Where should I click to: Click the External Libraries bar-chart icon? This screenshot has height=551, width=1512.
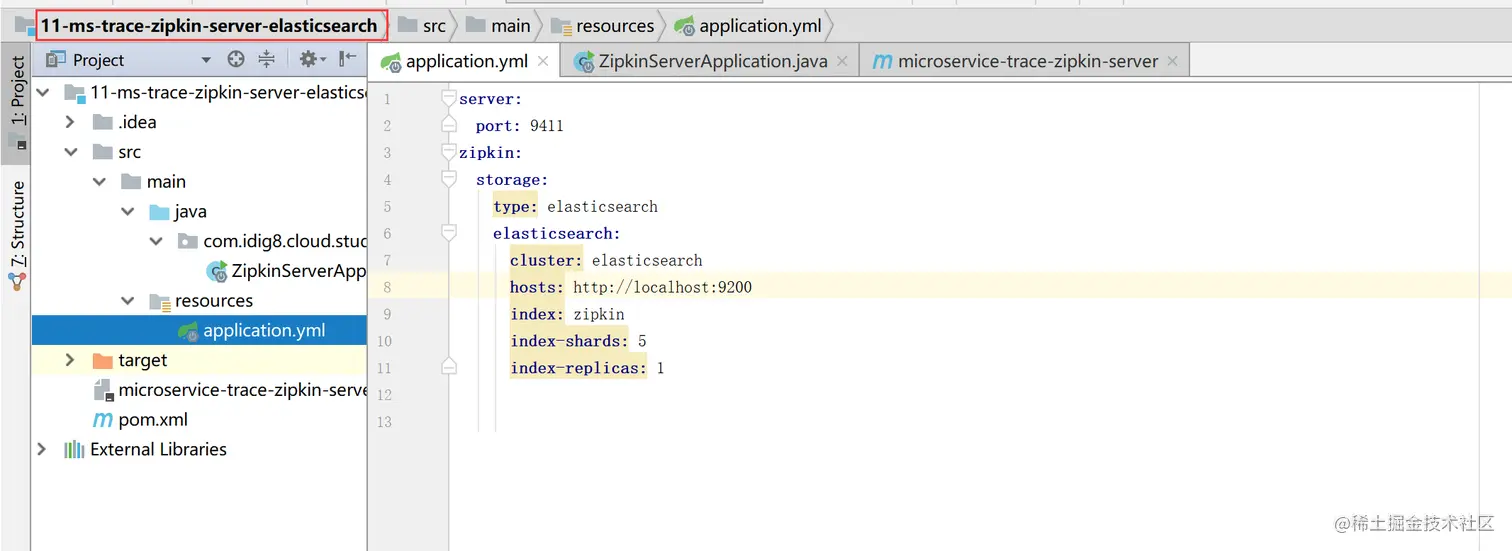point(74,449)
